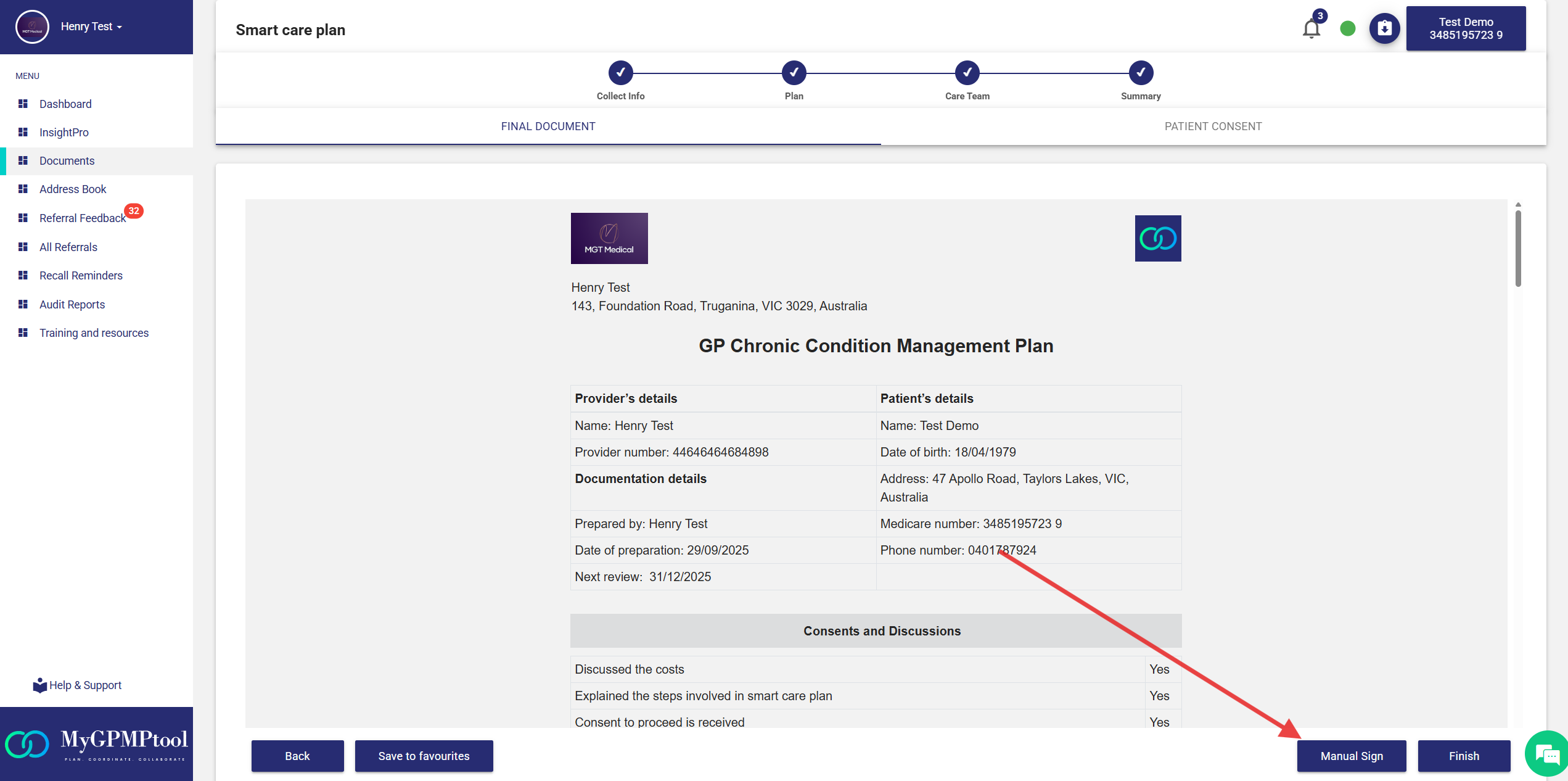Select the Final Document tab

[548, 126]
